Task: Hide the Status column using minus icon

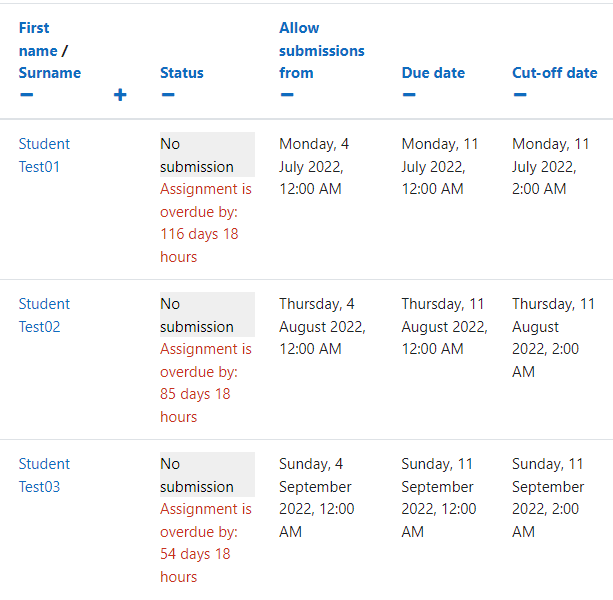Action: pos(168,95)
